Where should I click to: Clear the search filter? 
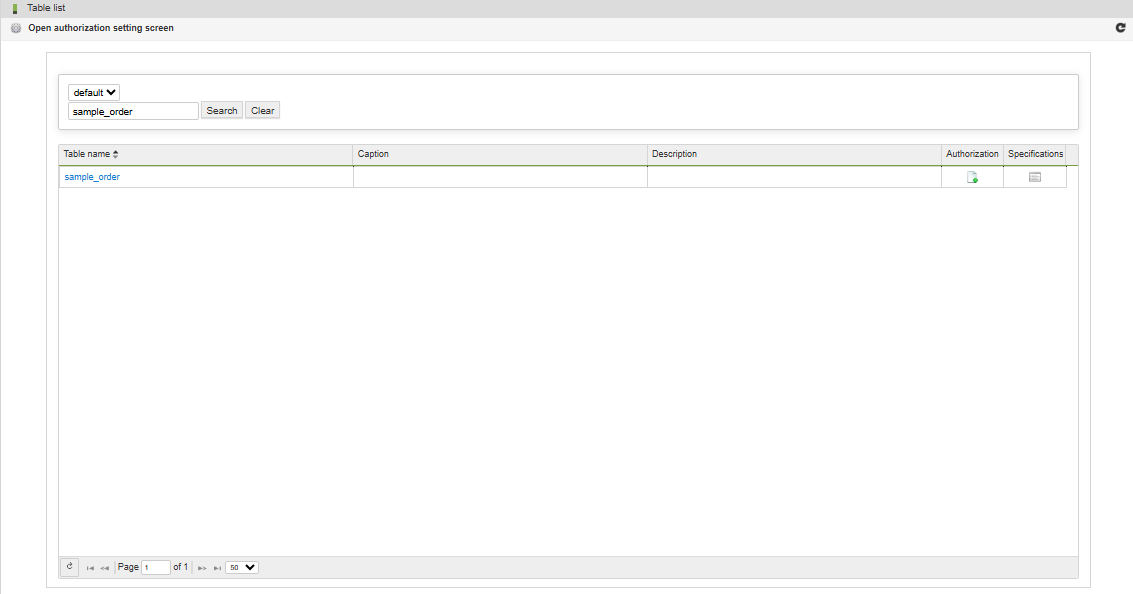262,111
